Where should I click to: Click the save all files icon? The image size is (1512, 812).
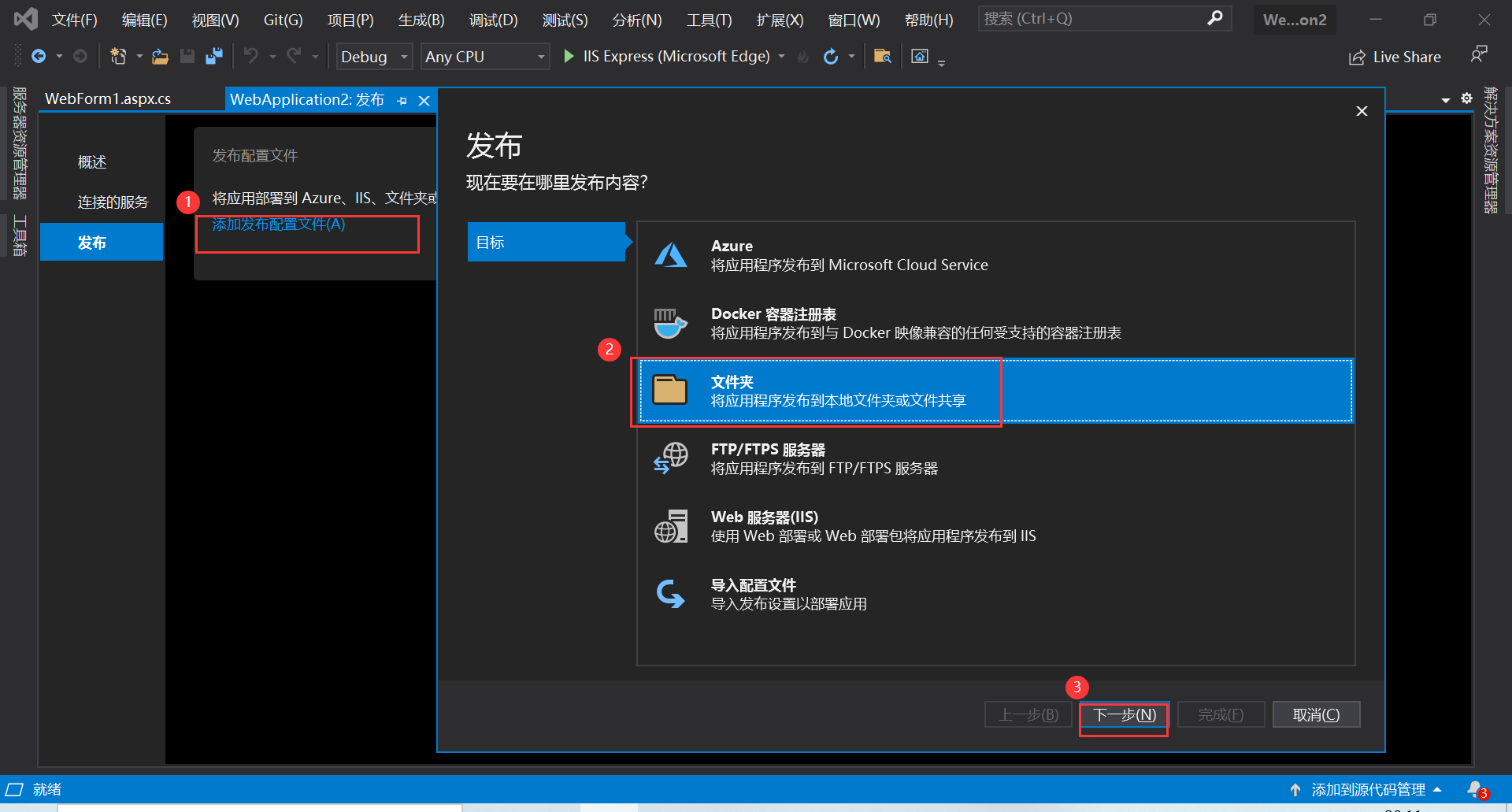[x=213, y=56]
